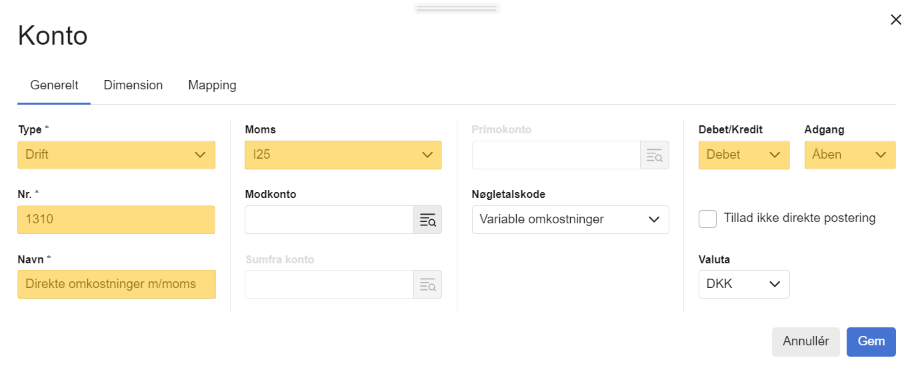Image resolution: width=912 pixels, height=372 pixels.
Task: Expand the Type dropdown showing Drift
Action: [x=116, y=155]
